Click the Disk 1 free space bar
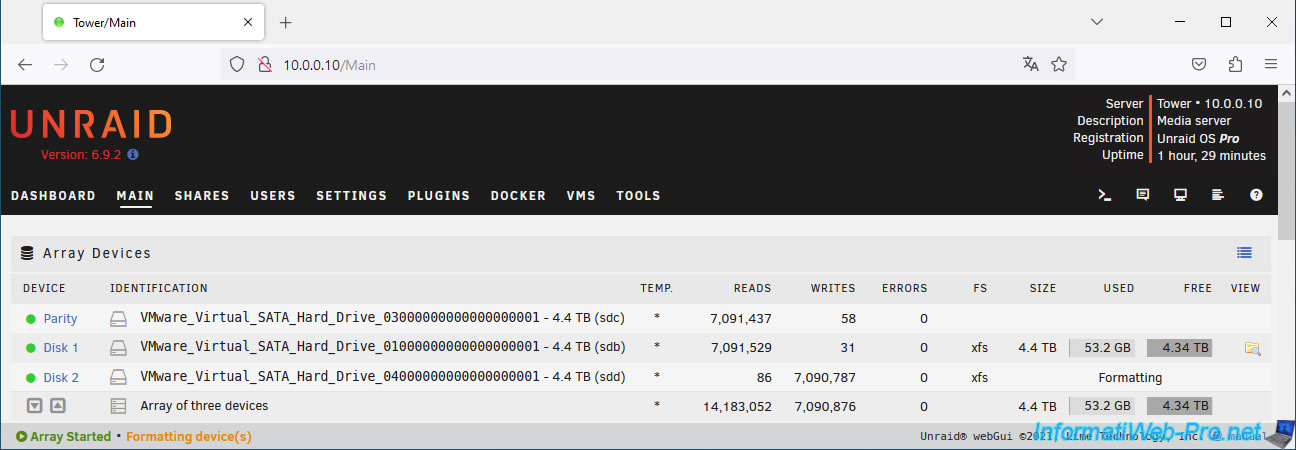The width and height of the screenshot is (1296, 450). pyautogui.click(x=1179, y=348)
